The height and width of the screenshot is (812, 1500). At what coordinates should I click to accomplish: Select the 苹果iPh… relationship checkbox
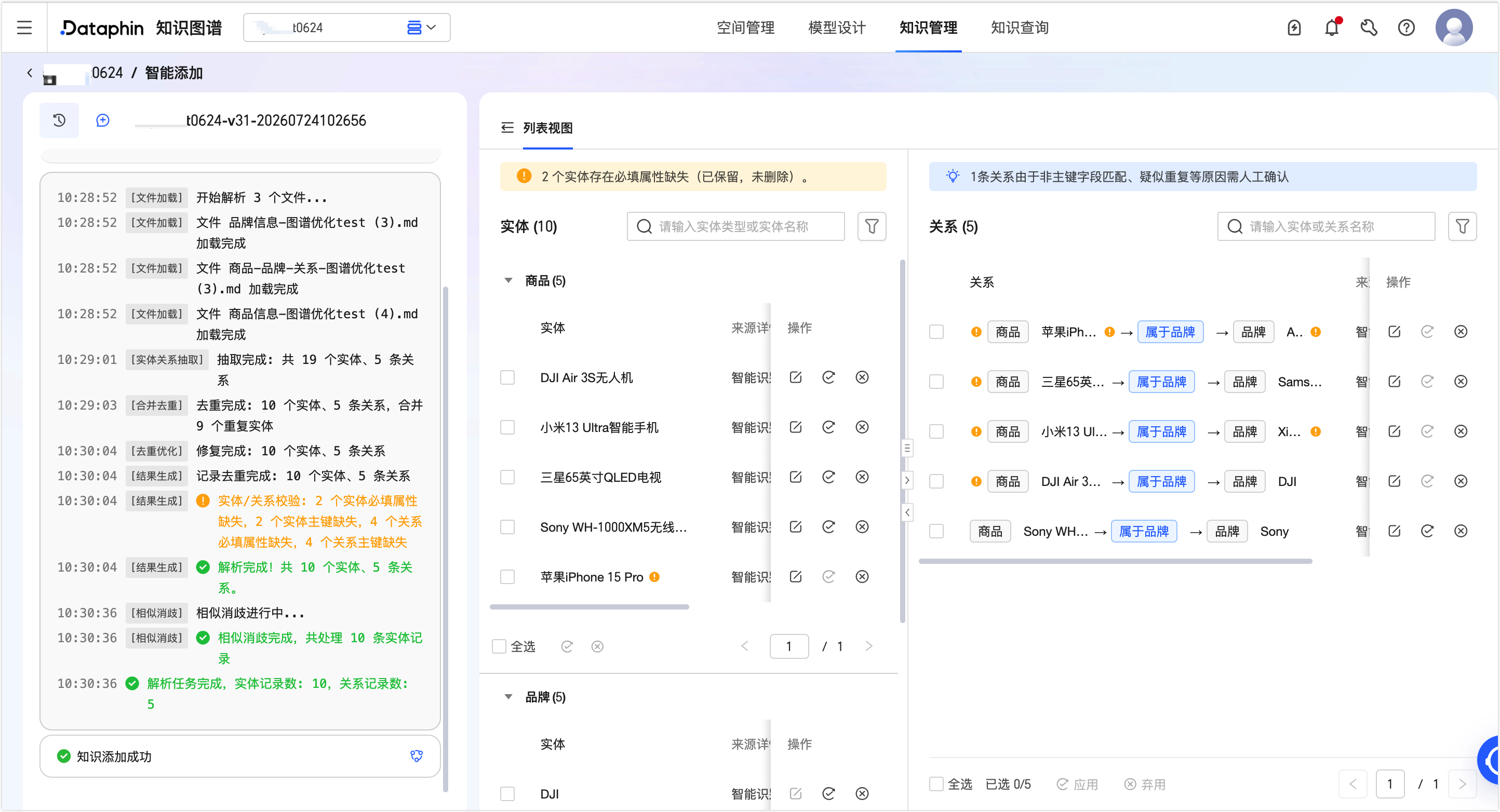[x=936, y=332]
